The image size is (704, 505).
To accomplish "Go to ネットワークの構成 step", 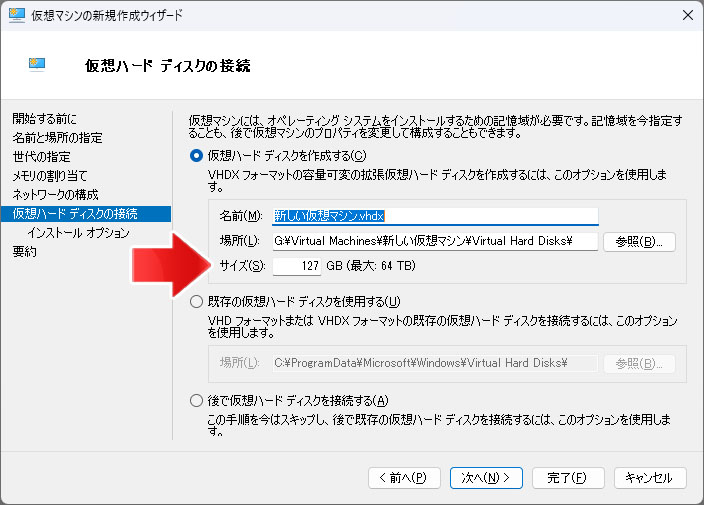I will coord(55,194).
